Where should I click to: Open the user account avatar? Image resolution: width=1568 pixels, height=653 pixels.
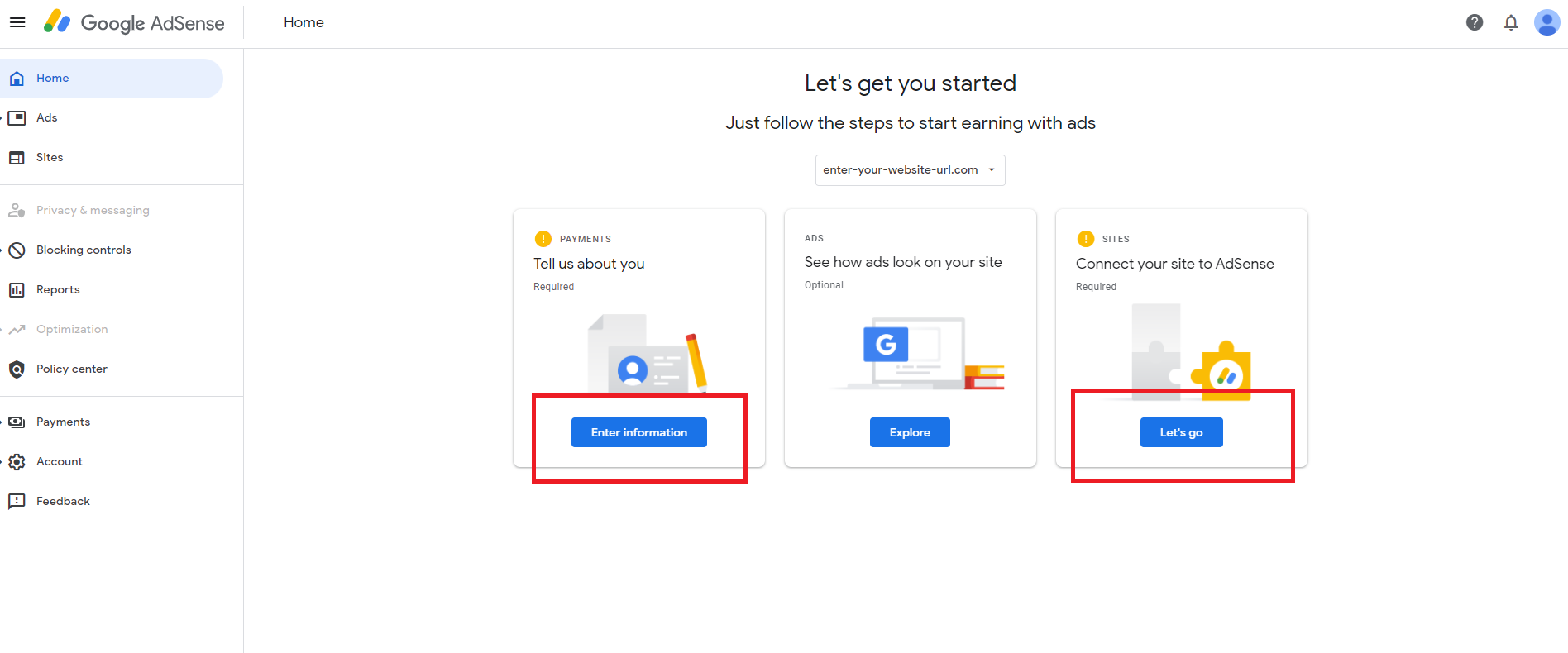click(1546, 22)
